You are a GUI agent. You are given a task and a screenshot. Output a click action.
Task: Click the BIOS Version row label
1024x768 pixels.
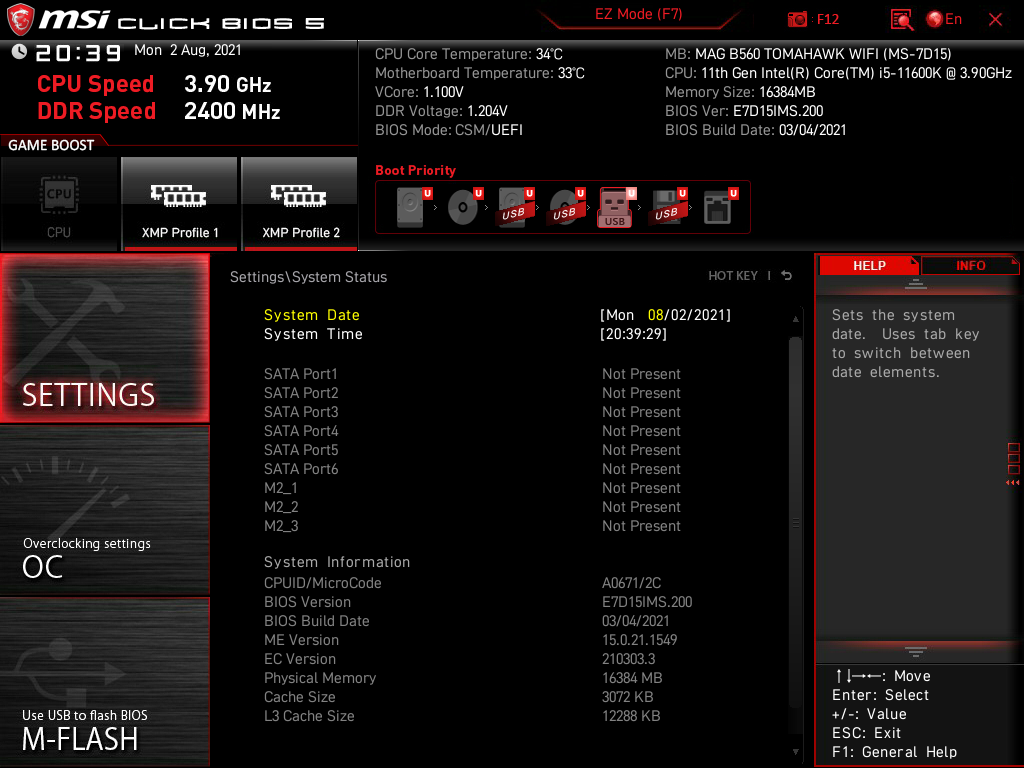(308, 602)
